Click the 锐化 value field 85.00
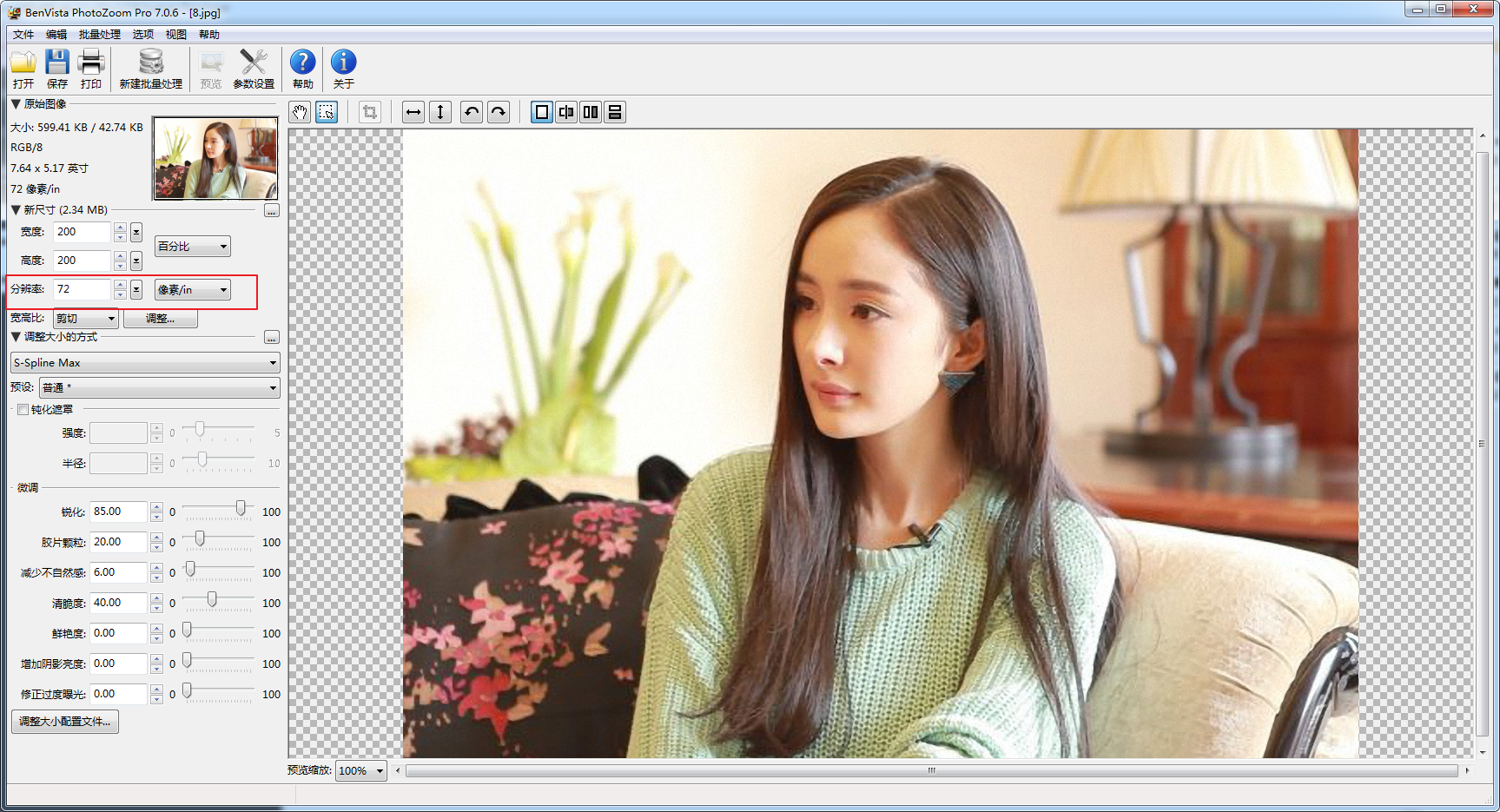The image size is (1500, 812). point(119,512)
